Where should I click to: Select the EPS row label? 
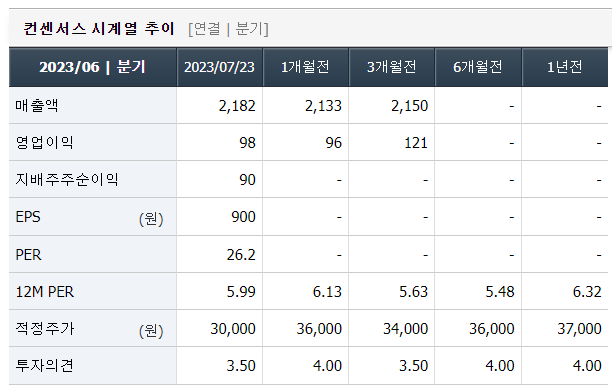[28, 217]
